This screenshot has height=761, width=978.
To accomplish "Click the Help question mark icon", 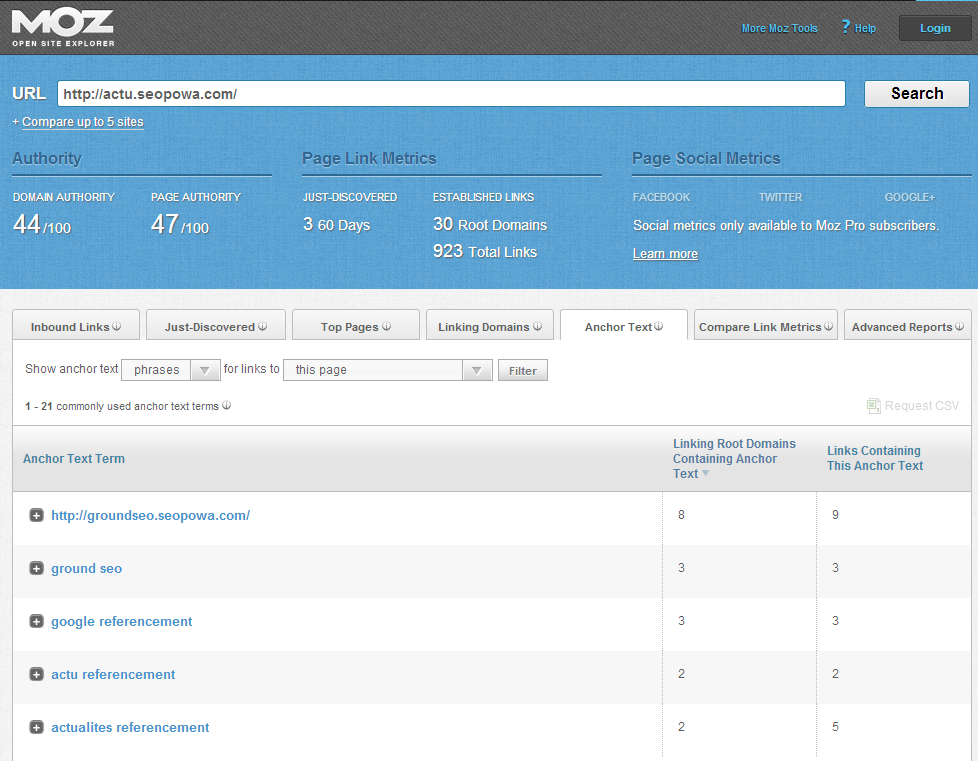I will [x=845, y=27].
